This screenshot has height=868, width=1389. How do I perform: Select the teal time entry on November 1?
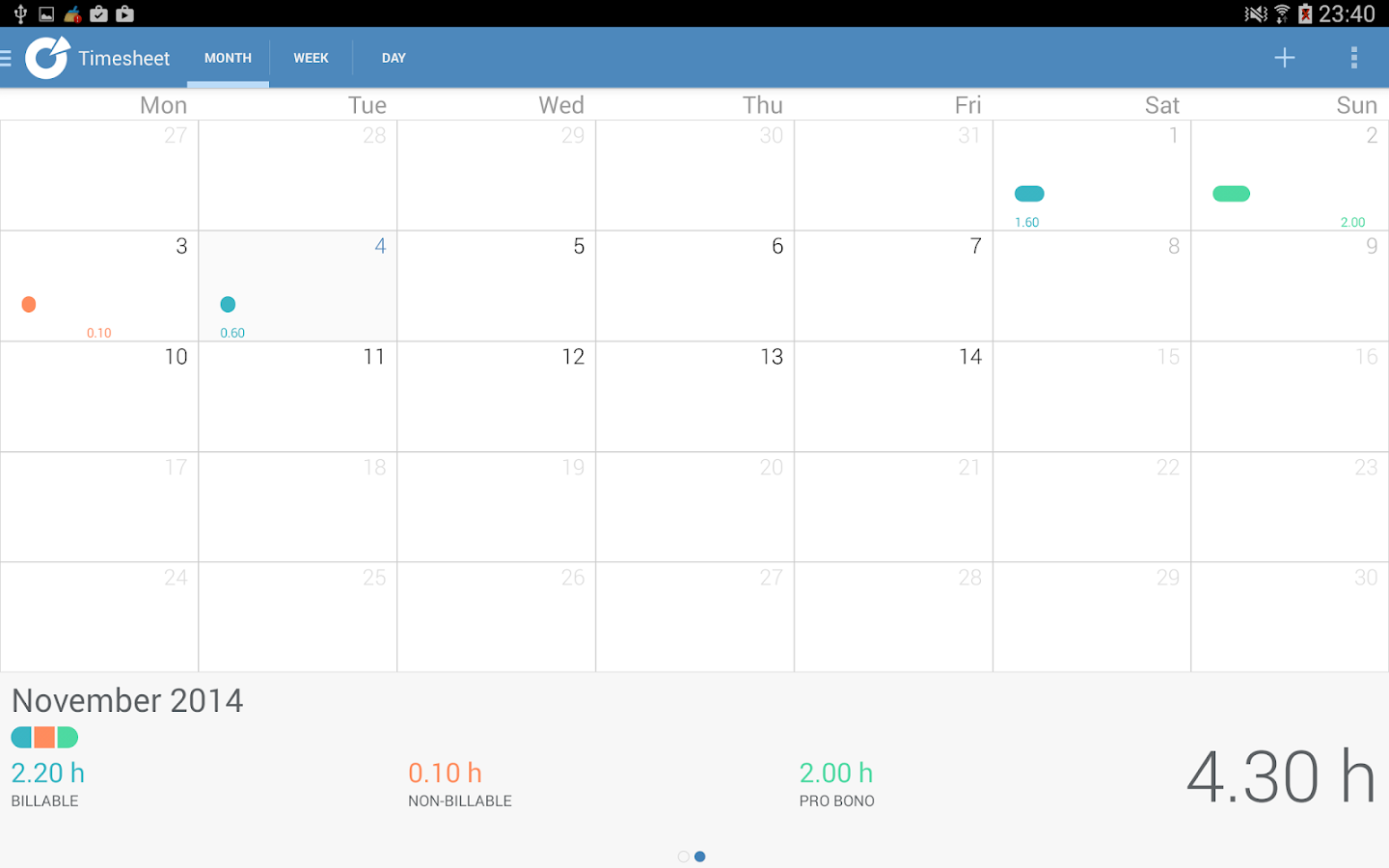coord(1028,193)
